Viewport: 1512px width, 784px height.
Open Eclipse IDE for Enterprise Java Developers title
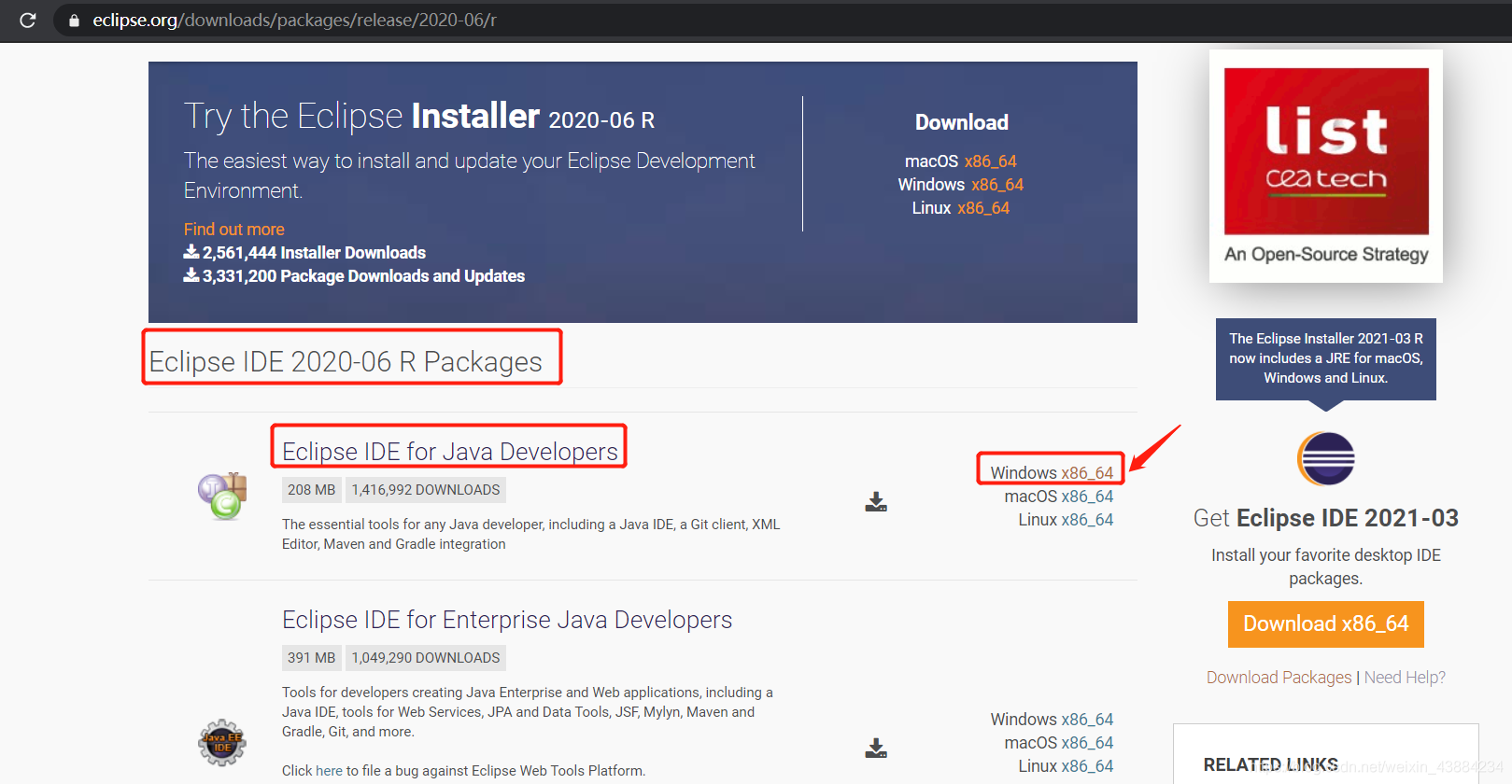507,620
